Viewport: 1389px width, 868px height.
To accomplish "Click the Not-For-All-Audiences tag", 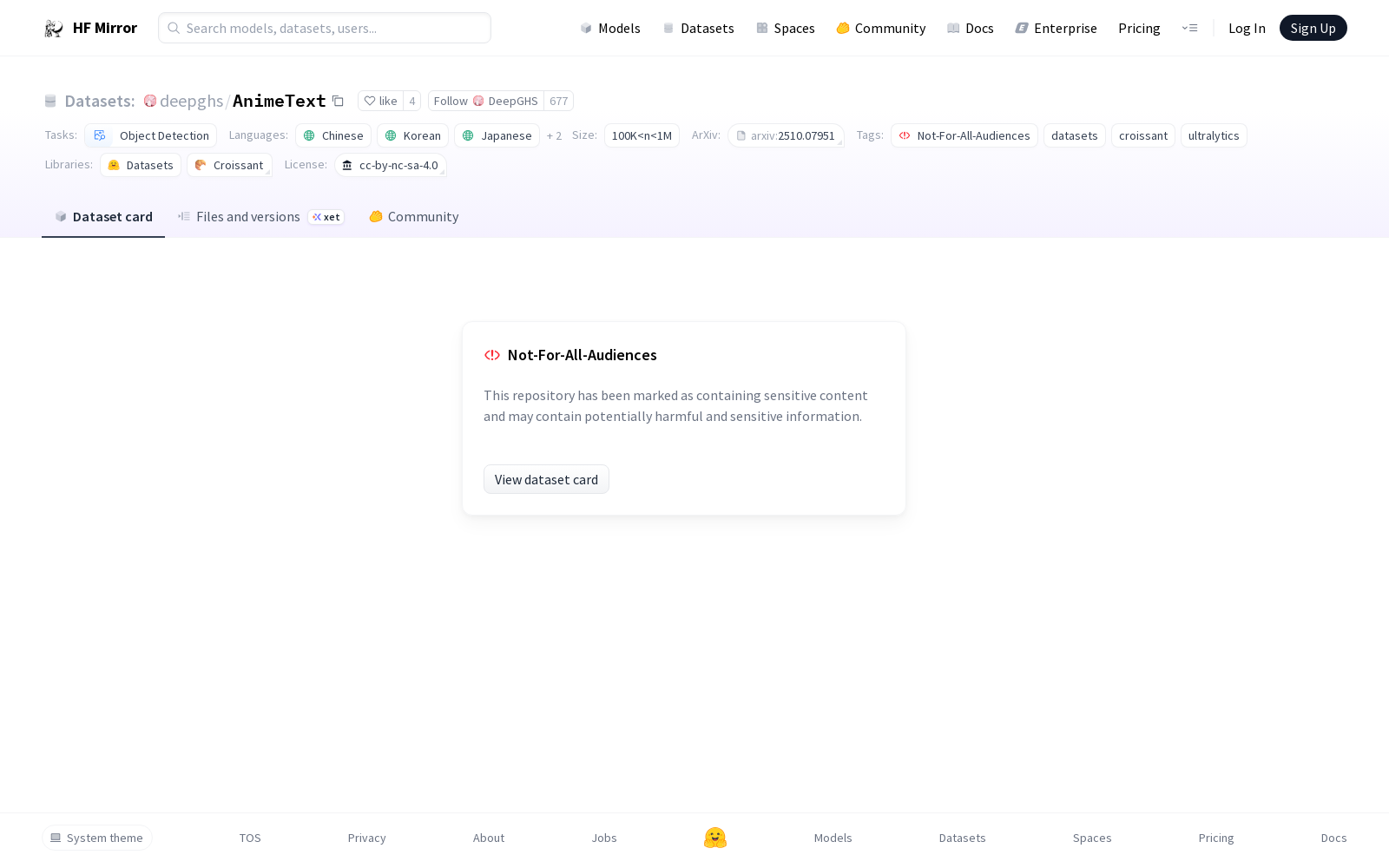I will pyautogui.click(x=964, y=135).
